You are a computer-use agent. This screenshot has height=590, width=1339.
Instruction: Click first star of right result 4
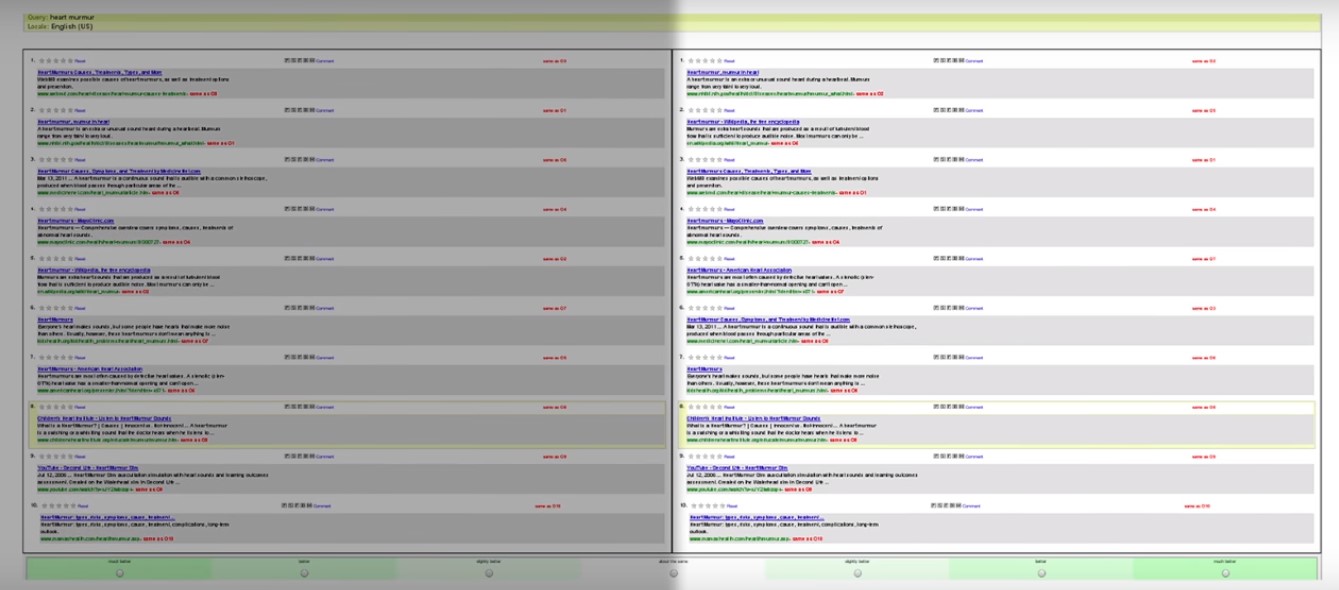(690, 209)
